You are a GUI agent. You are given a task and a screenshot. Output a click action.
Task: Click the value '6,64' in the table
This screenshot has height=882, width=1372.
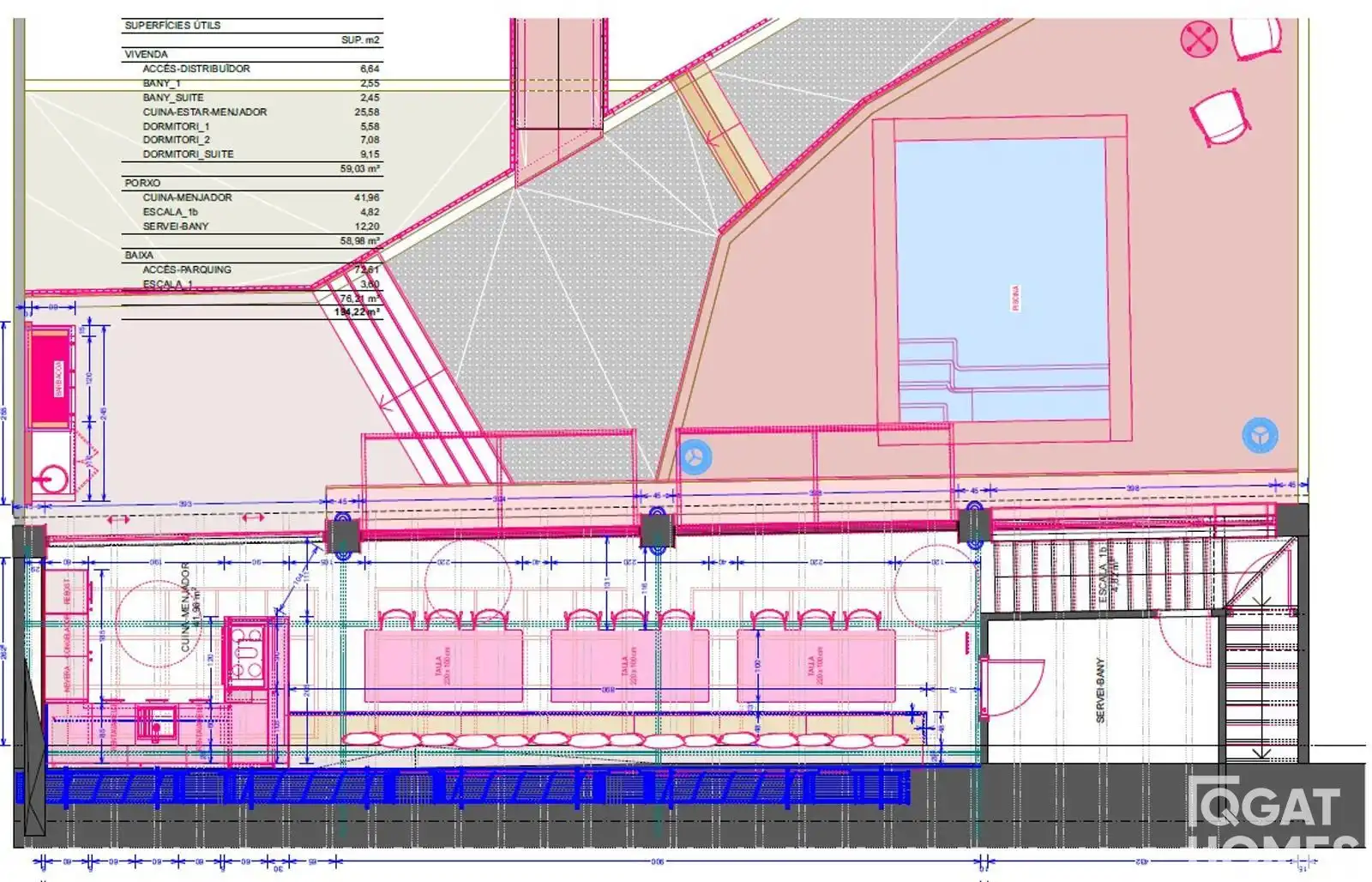[x=370, y=69]
